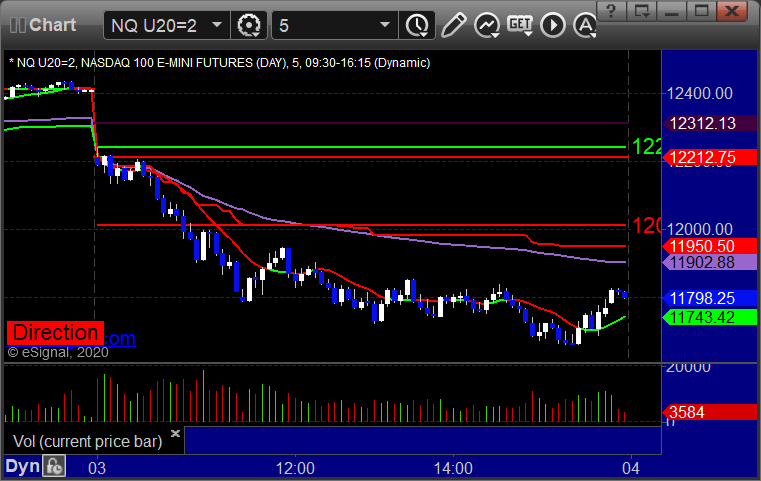This screenshot has height=481, width=761.
Task: Open the circled A toolbar icon
Action: (585, 25)
